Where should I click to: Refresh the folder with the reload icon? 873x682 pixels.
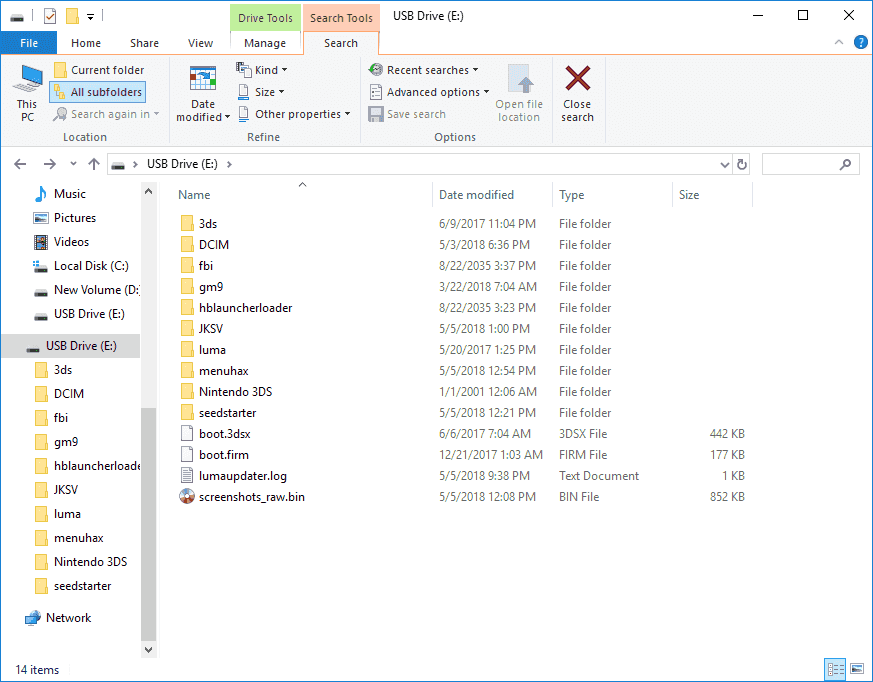click(742, 165)
